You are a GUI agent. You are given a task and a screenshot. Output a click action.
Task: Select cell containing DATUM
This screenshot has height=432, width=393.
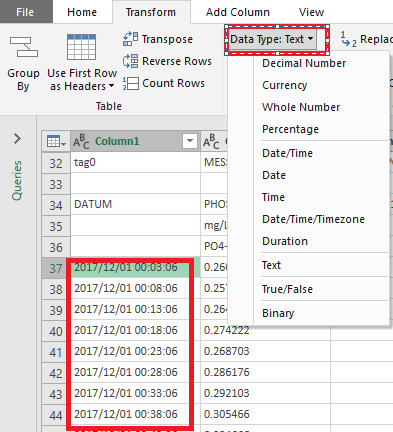135,204
